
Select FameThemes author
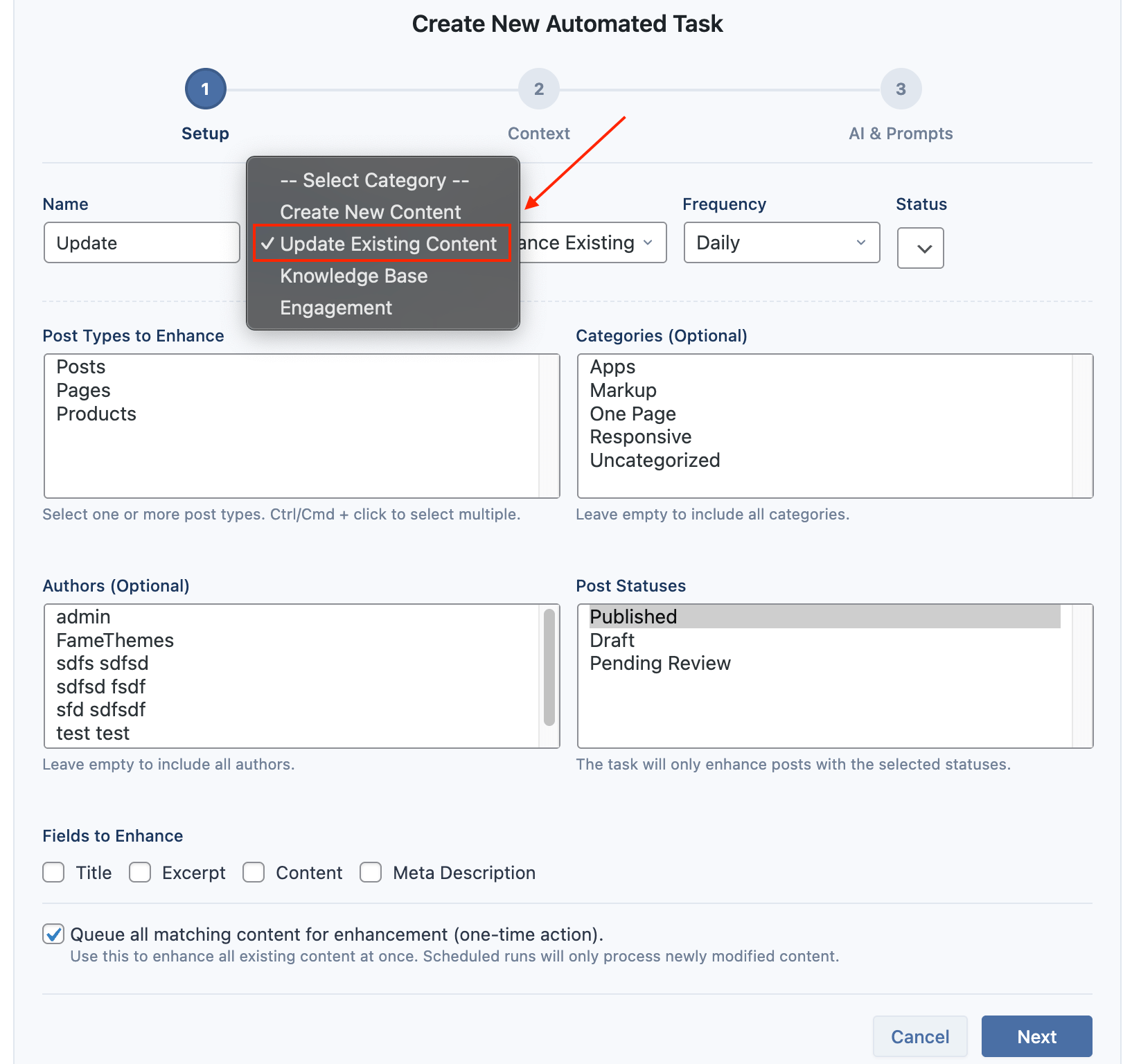292,640
